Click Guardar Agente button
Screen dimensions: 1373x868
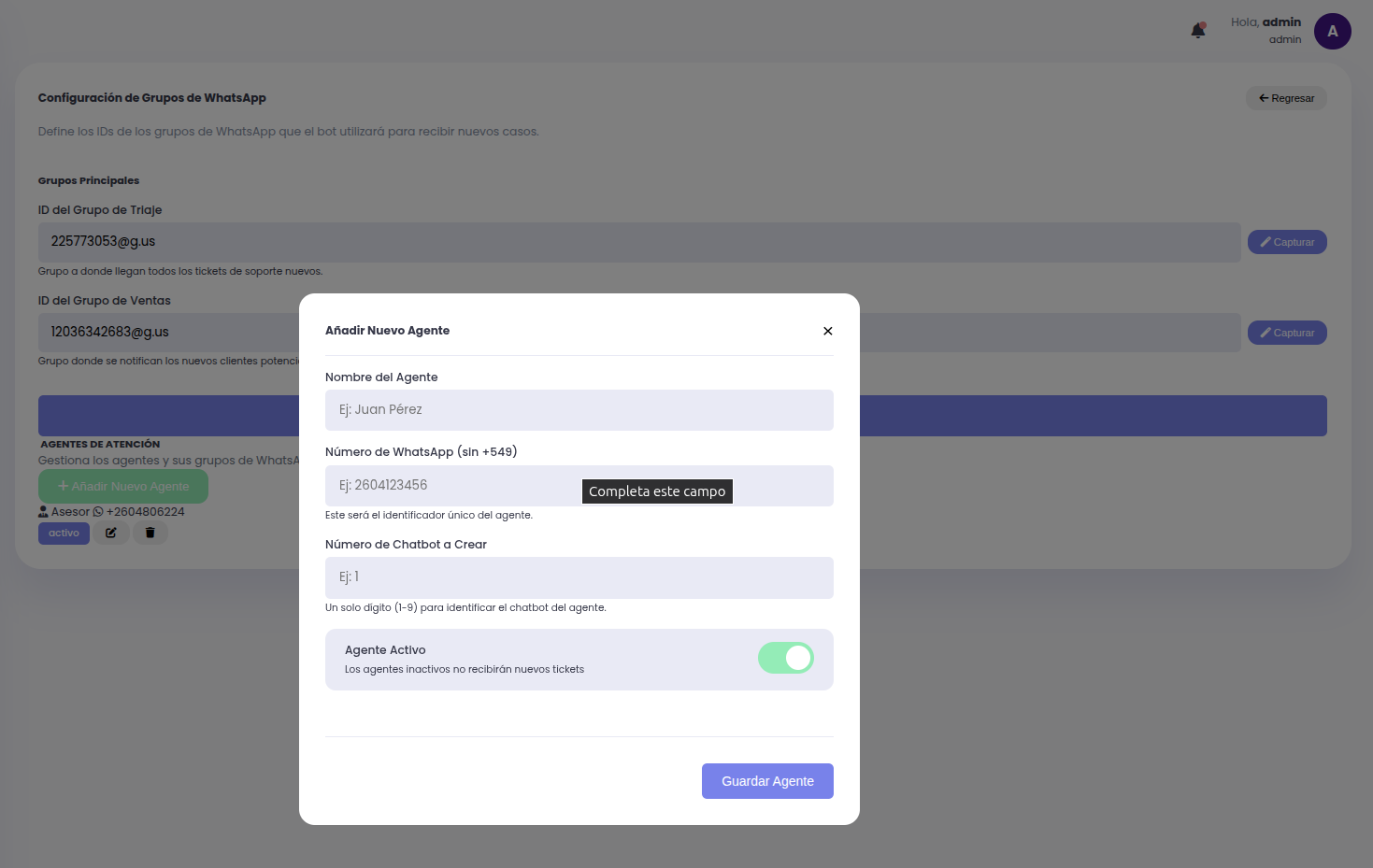point(766,781)
